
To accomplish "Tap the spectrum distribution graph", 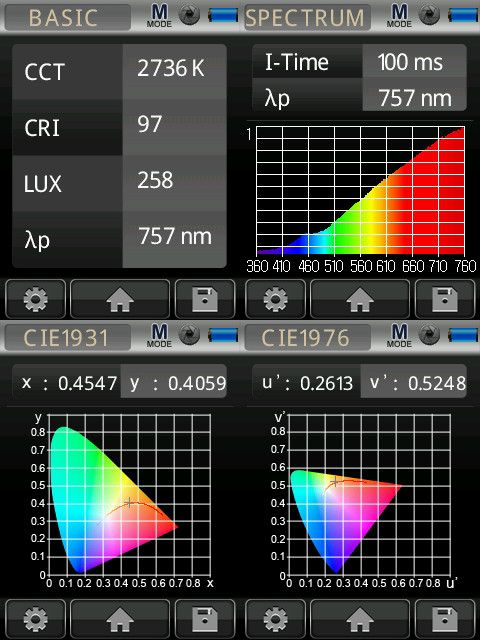I will [360, 191].
